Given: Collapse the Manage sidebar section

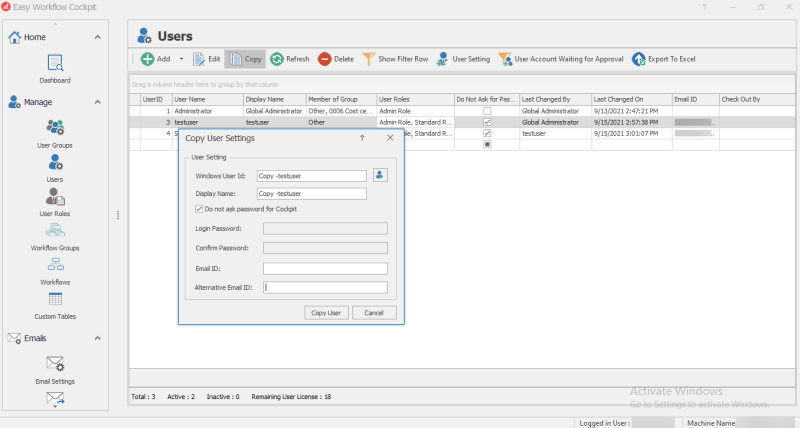Looking at the screenshot, I should [x=97, y=102].
